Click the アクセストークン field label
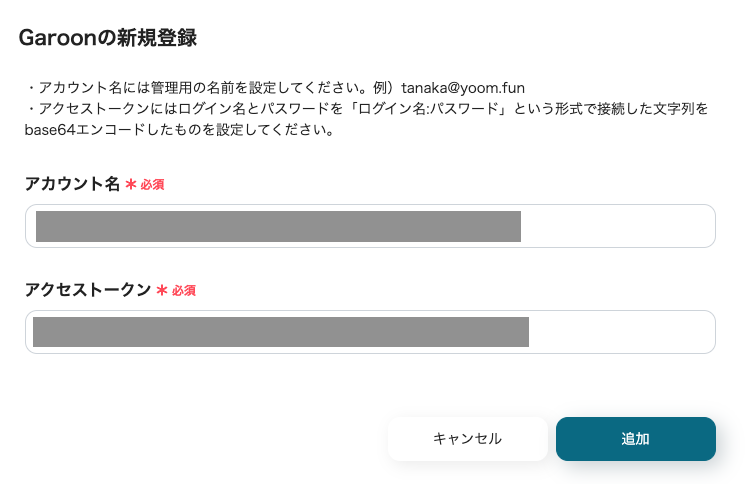This screenshot has width=745, height=484. (88, 290)
